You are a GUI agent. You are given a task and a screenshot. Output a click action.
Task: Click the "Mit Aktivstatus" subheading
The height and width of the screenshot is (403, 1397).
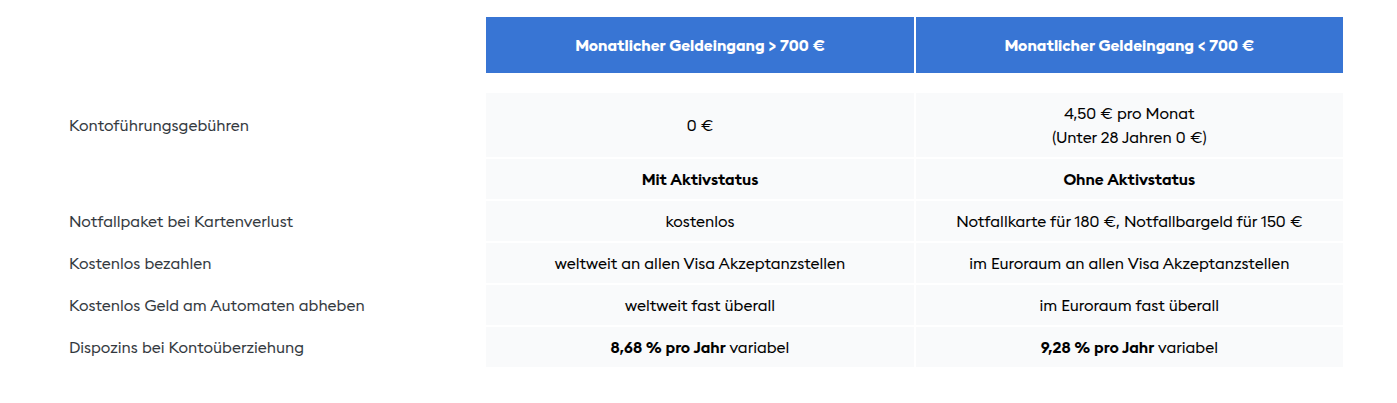699,180
